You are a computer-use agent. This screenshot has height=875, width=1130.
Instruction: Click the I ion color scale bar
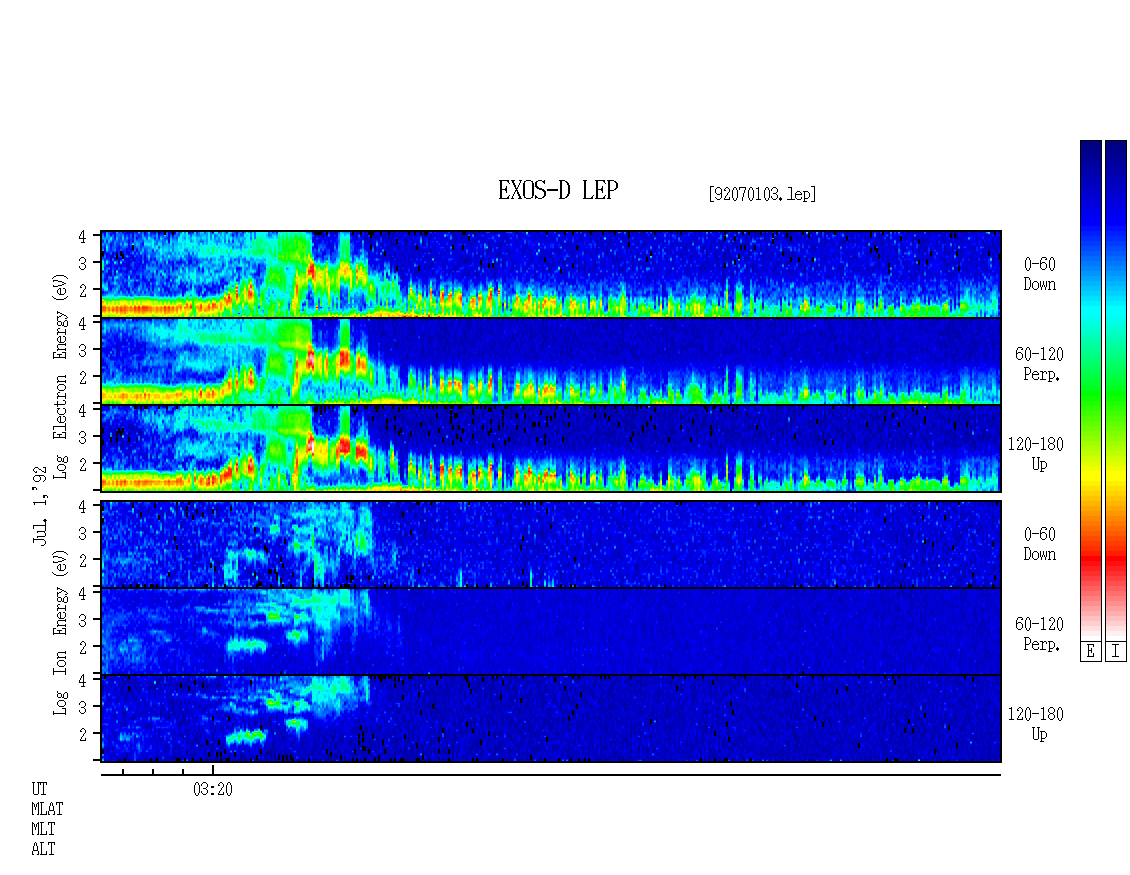[1116, 390]
